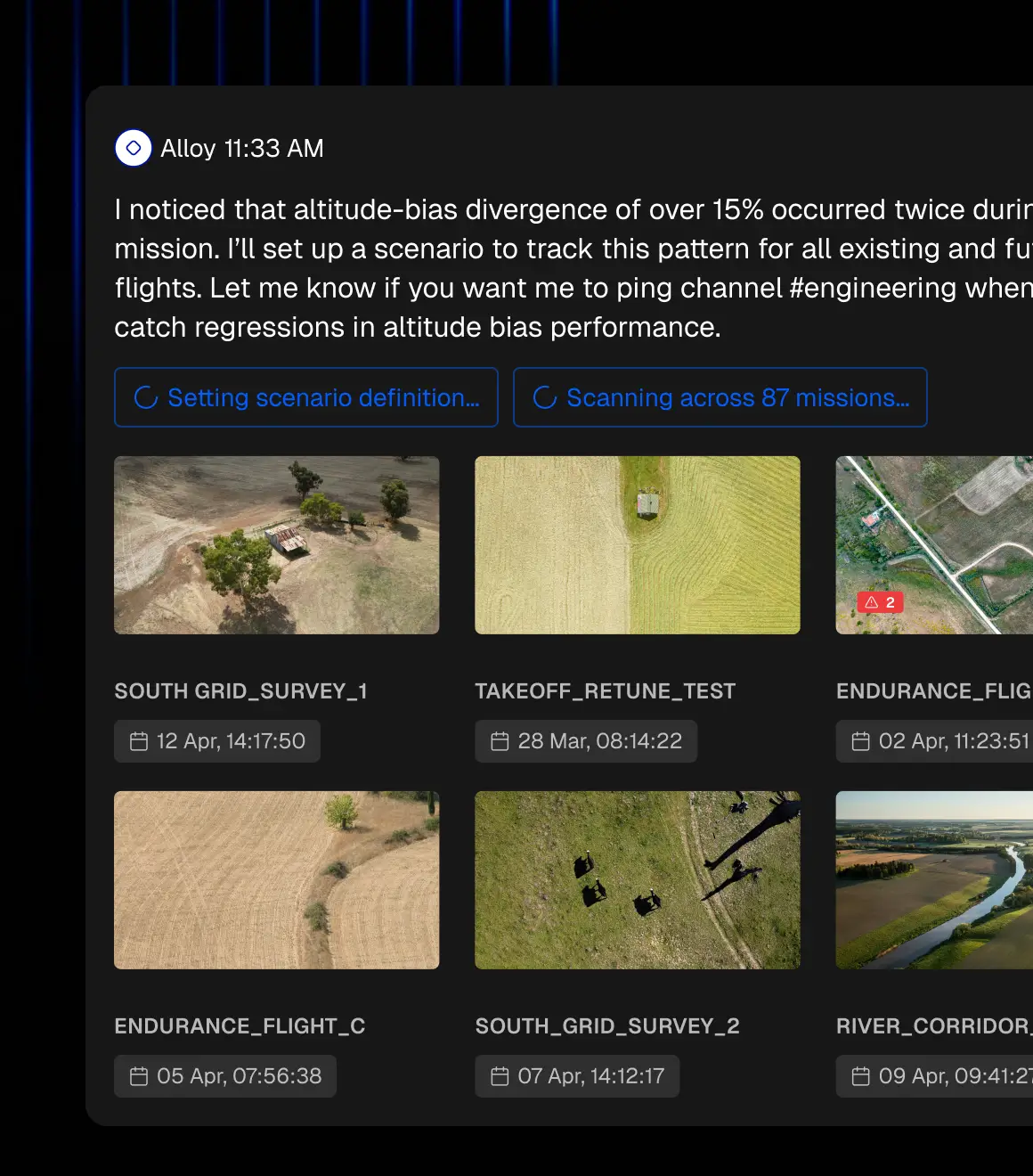Select the SOUTH GRID_SURVEY_1 title
The width and height of the screenshot is (1033, 1176).
(240, 691)
